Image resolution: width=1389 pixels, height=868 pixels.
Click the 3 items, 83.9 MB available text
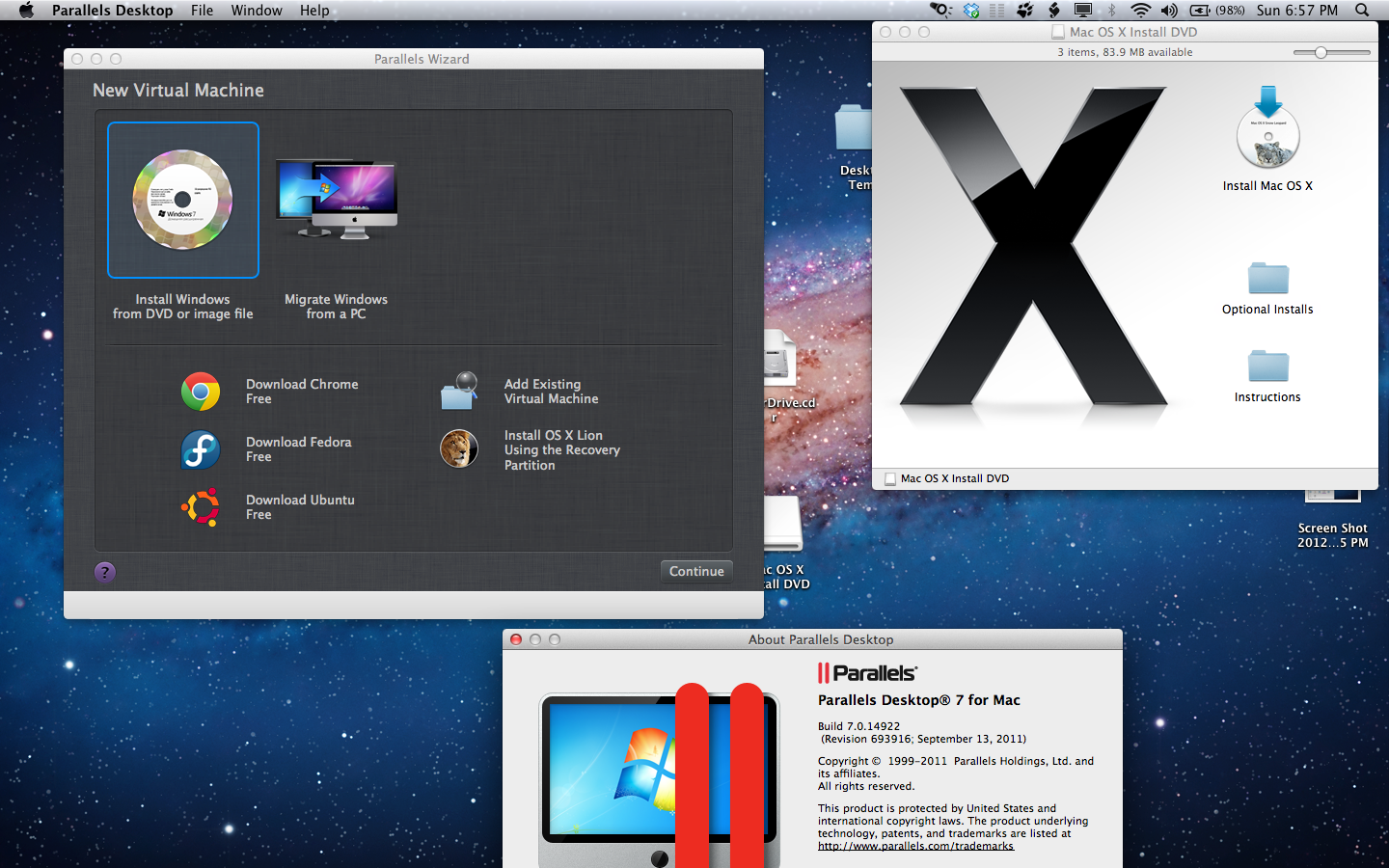1125,52
